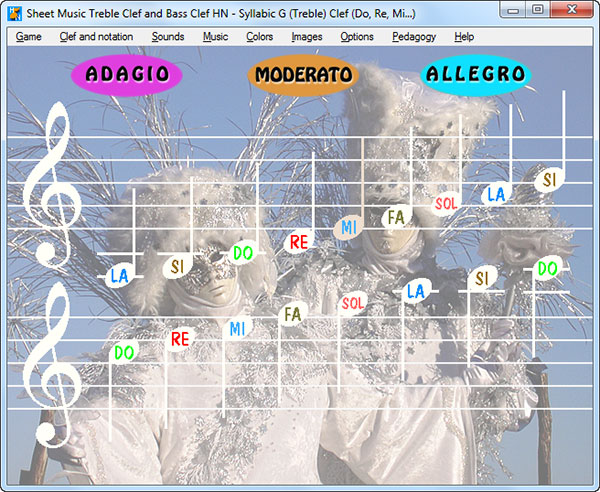Click the low green DO note of the lower staff

pyautogui.click(x=124, y=352)
